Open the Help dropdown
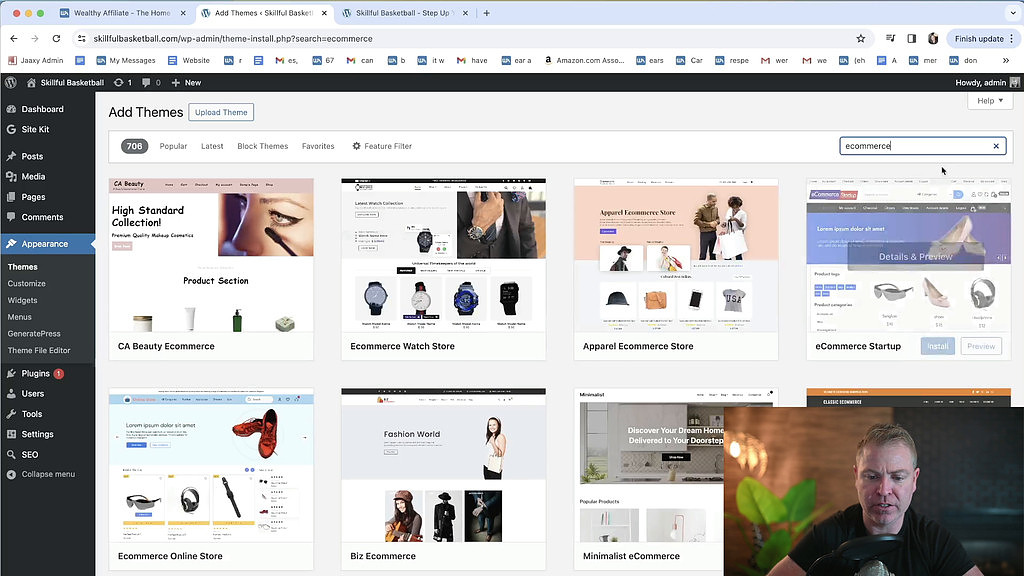Image resolution: width=1024 pixels, height=576 pixels. (989, 100)
